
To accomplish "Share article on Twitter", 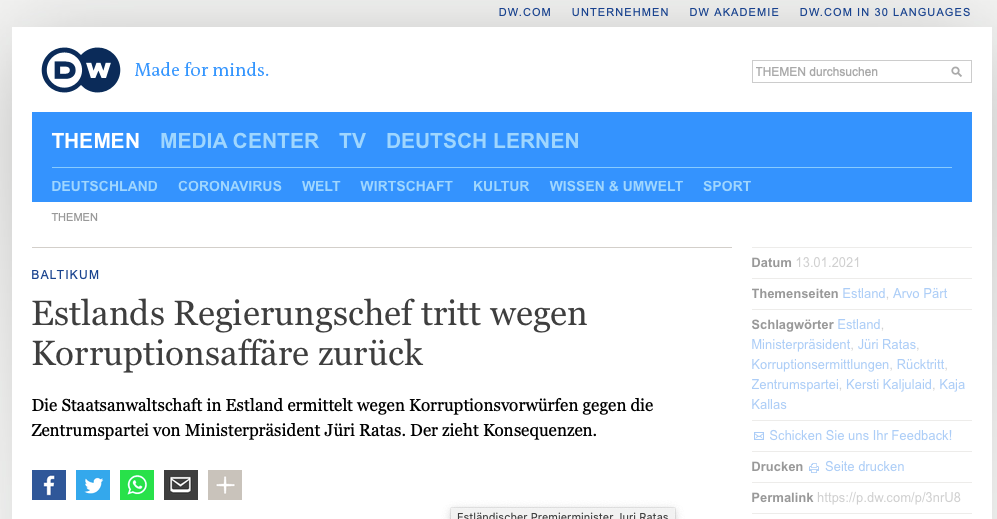I will [x=93, y=485].
